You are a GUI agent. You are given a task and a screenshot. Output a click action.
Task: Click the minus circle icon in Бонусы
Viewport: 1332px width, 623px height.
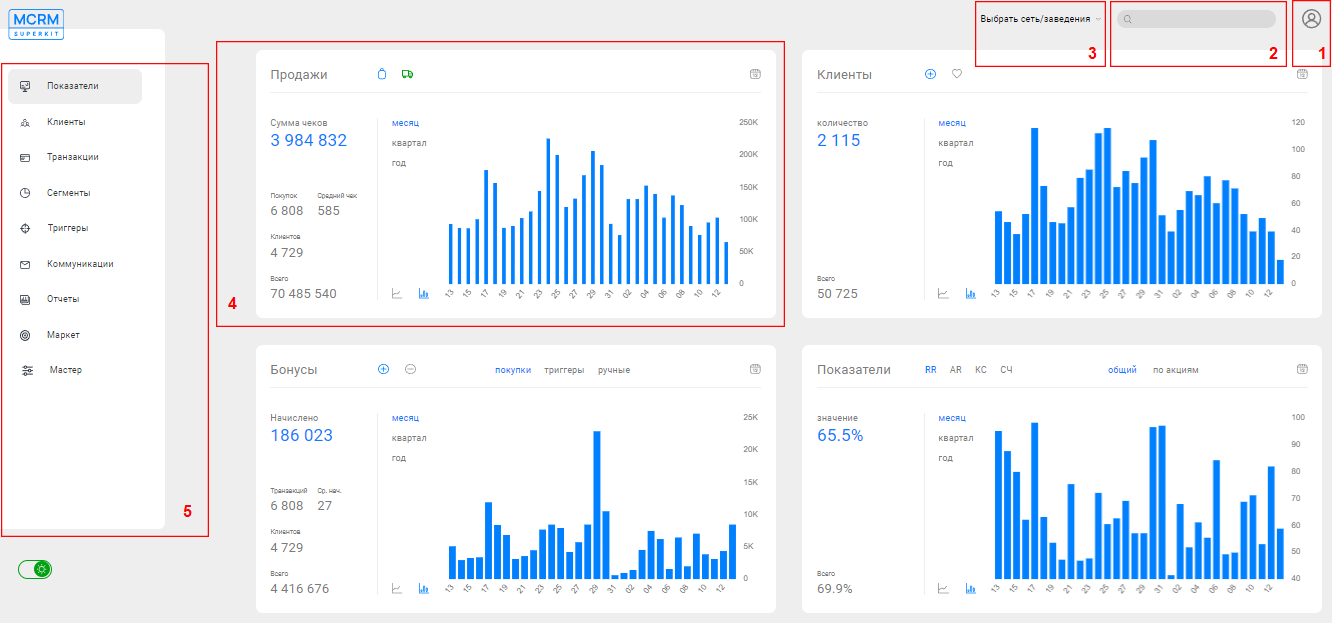click(410, 369)
